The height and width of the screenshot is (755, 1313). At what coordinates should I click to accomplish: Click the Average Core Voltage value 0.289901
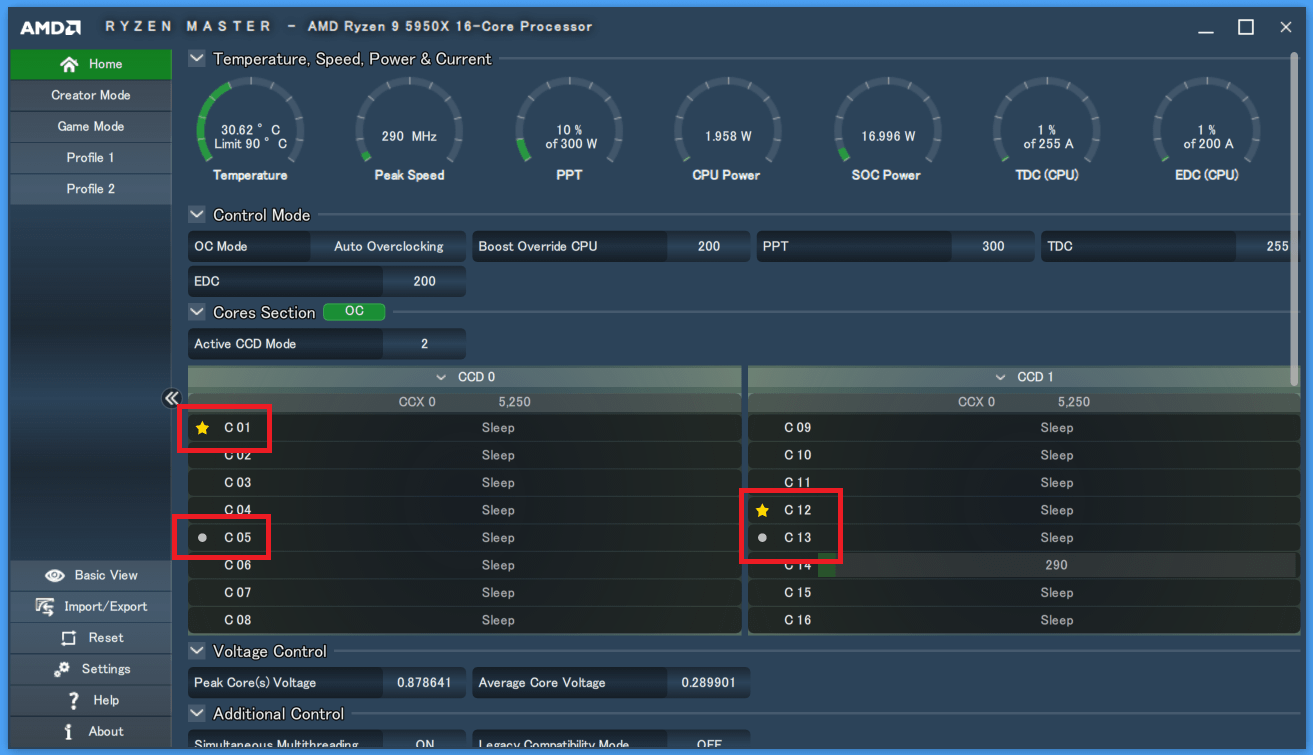point(708,683)
